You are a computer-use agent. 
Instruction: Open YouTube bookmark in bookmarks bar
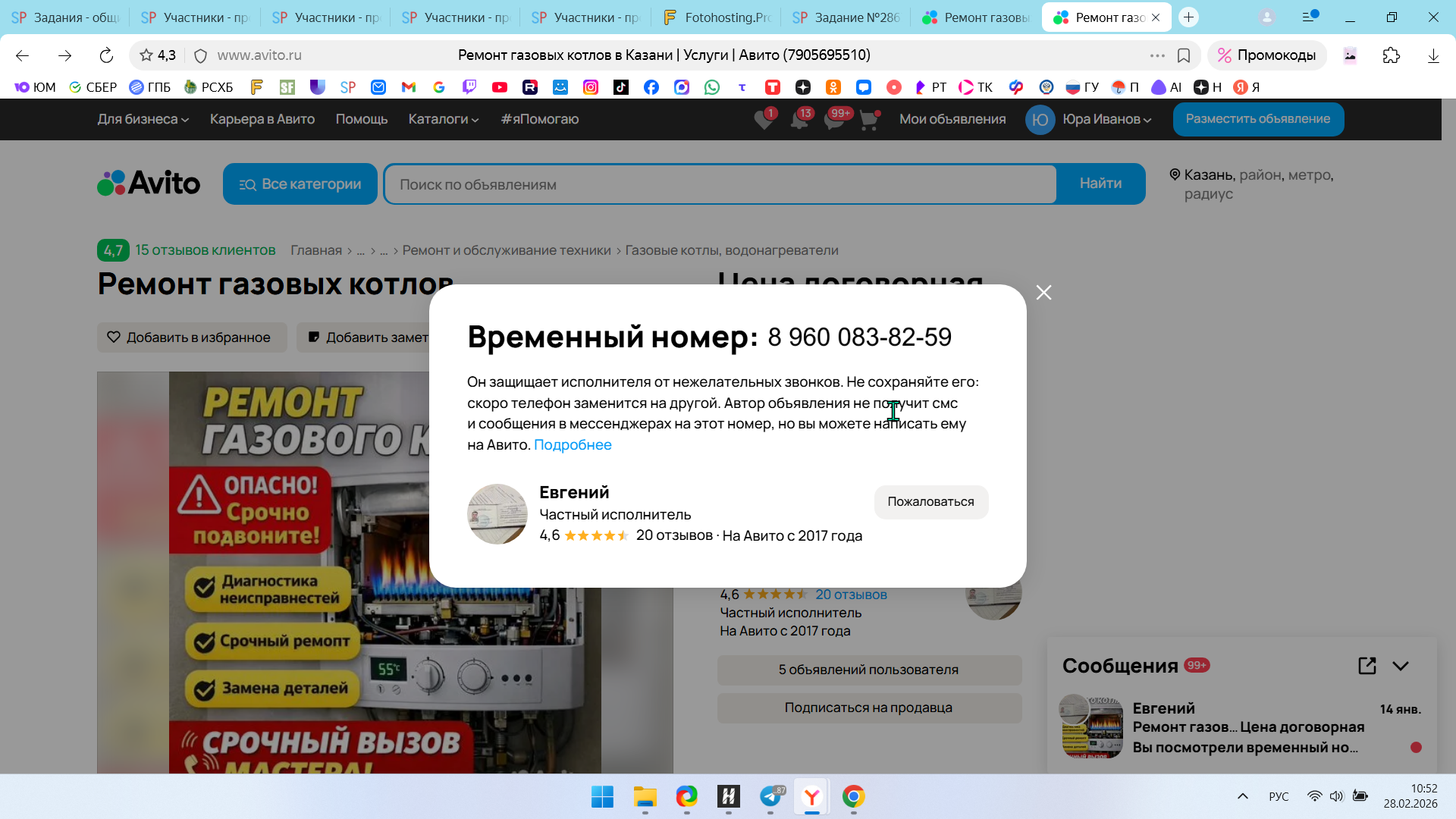(499, 87)
